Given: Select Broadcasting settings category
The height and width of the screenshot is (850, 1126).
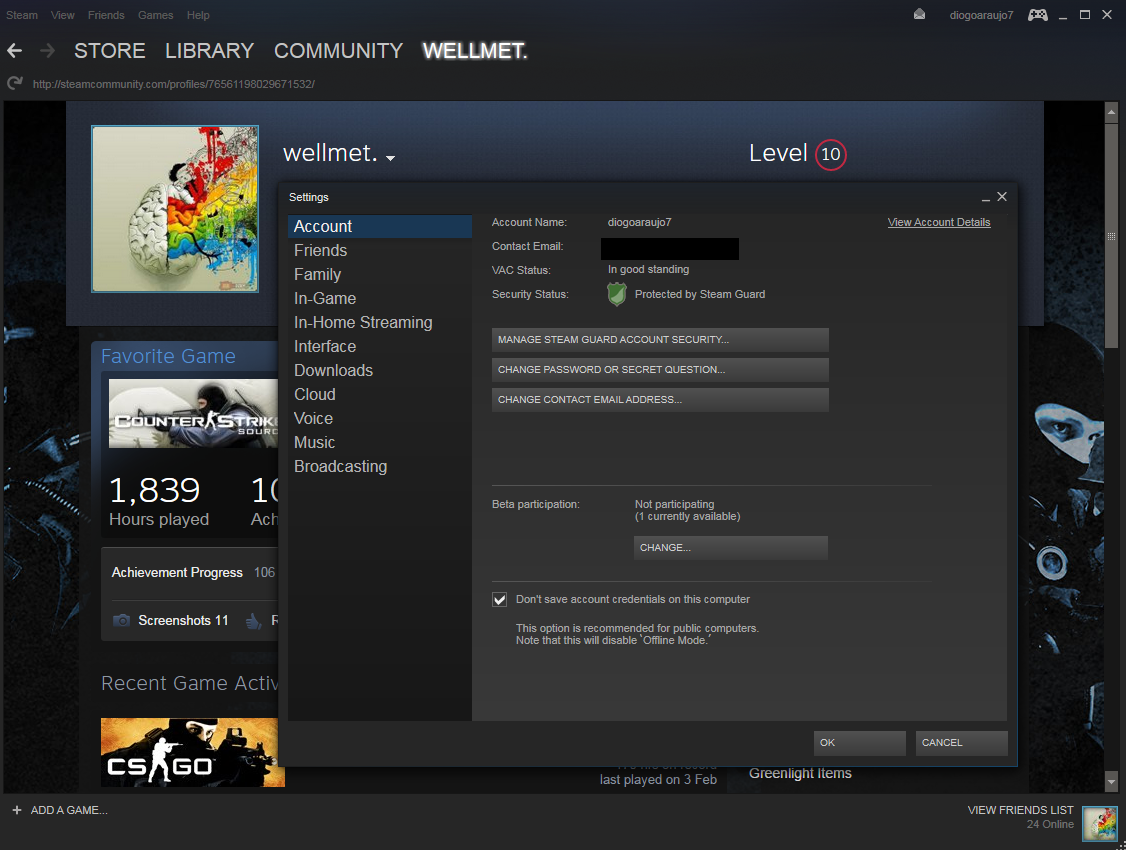Looking at the screenshot, I should tap(380, 467).
